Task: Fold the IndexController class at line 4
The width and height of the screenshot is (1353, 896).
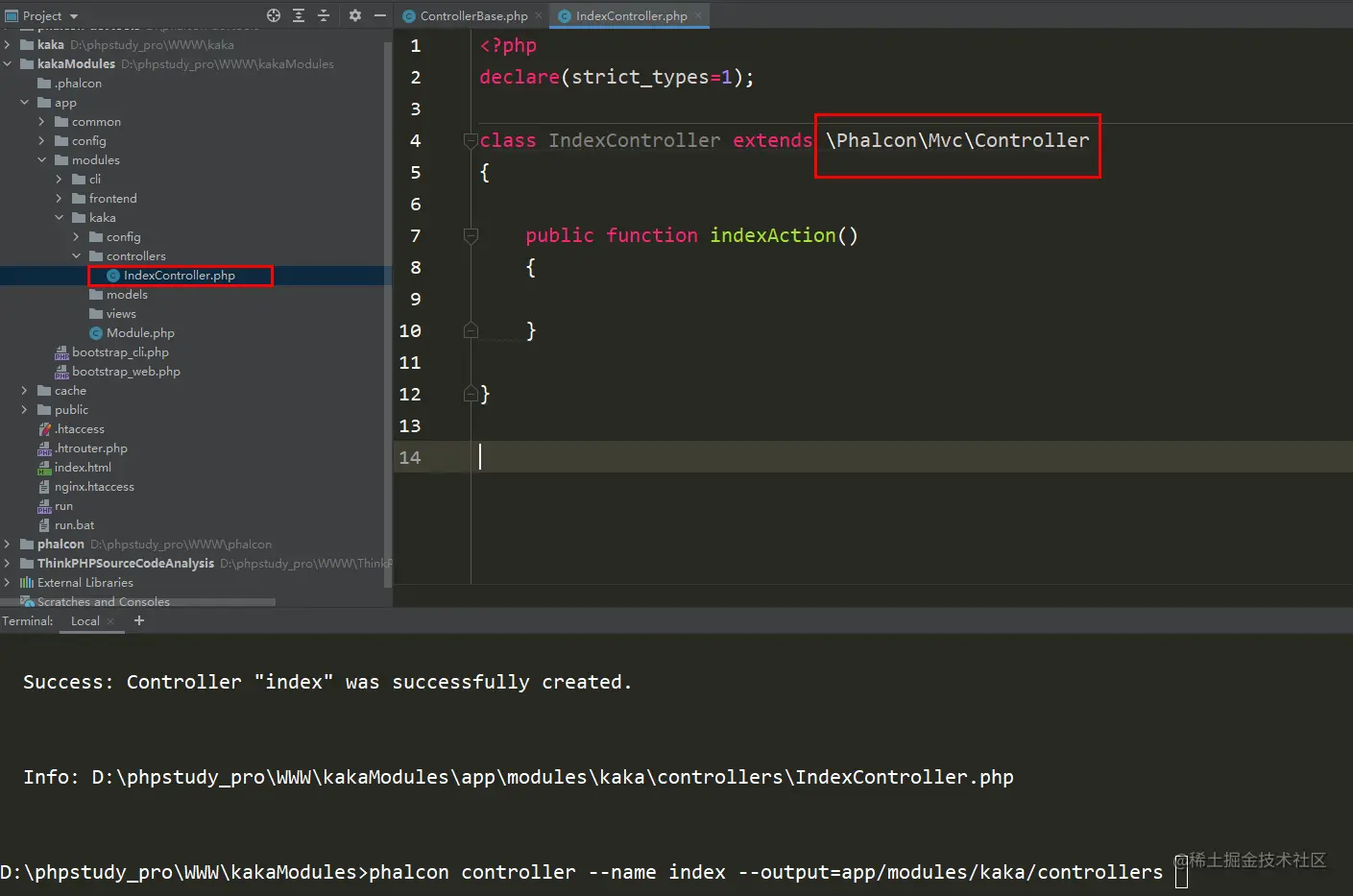Action: tap(471, 140)
